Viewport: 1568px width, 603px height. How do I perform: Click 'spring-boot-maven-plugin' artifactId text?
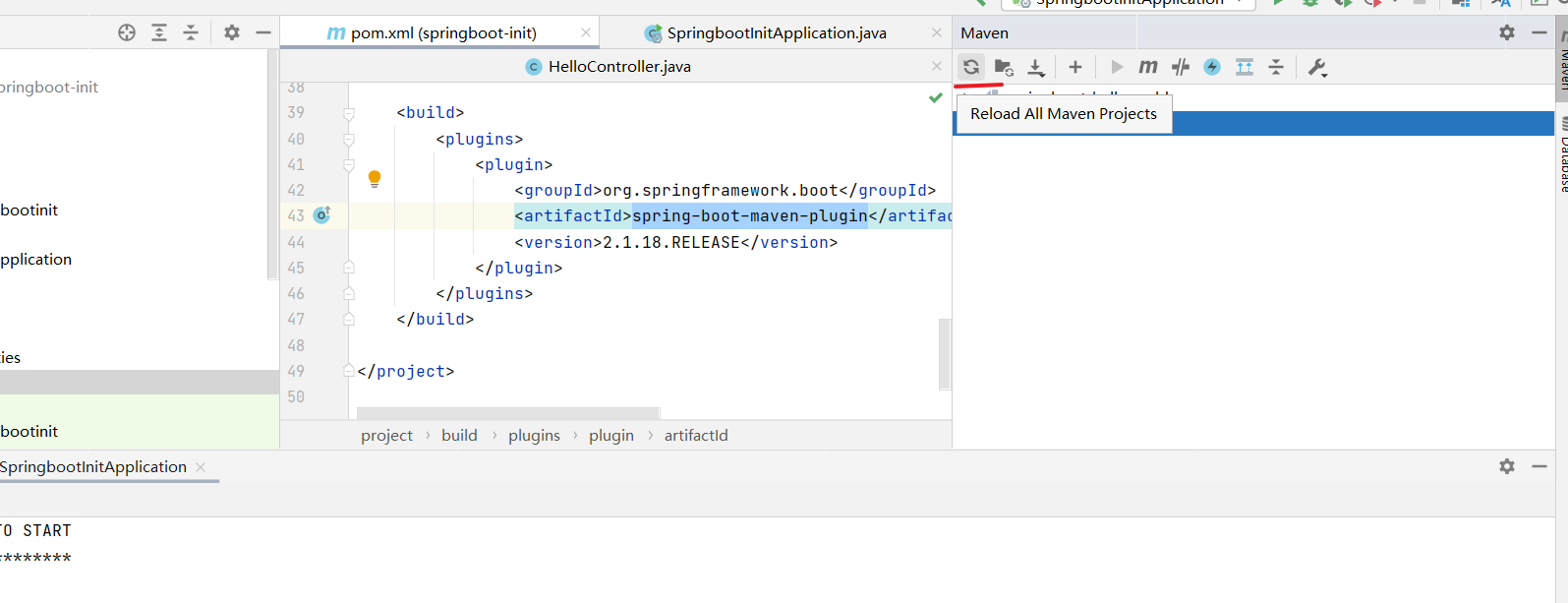750,215
